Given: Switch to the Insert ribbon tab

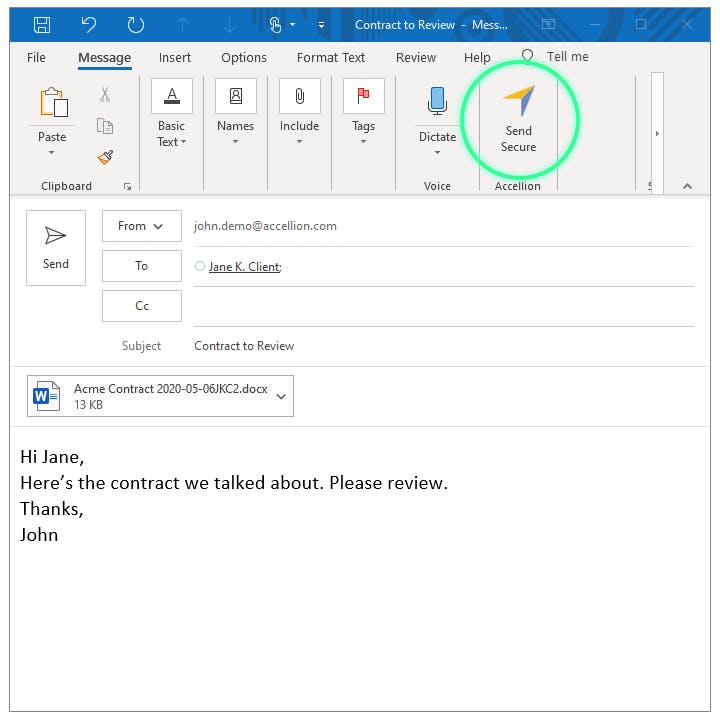Looking at the screenshot, I should 174,58.
